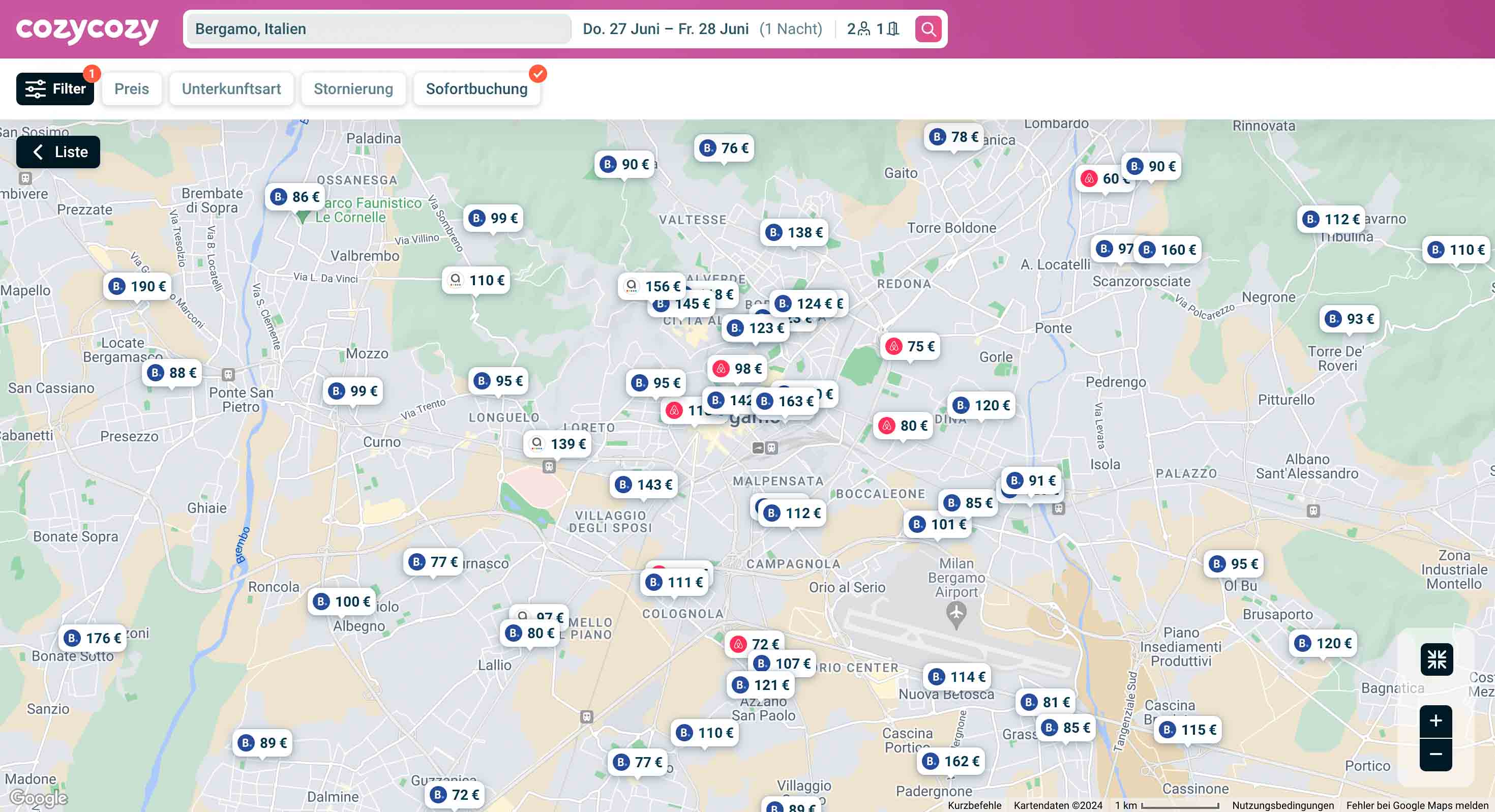This screenshot has height=812, width=1495.
Task: Select the Booking 88 € map marker
Action: (x=172, y=373)
